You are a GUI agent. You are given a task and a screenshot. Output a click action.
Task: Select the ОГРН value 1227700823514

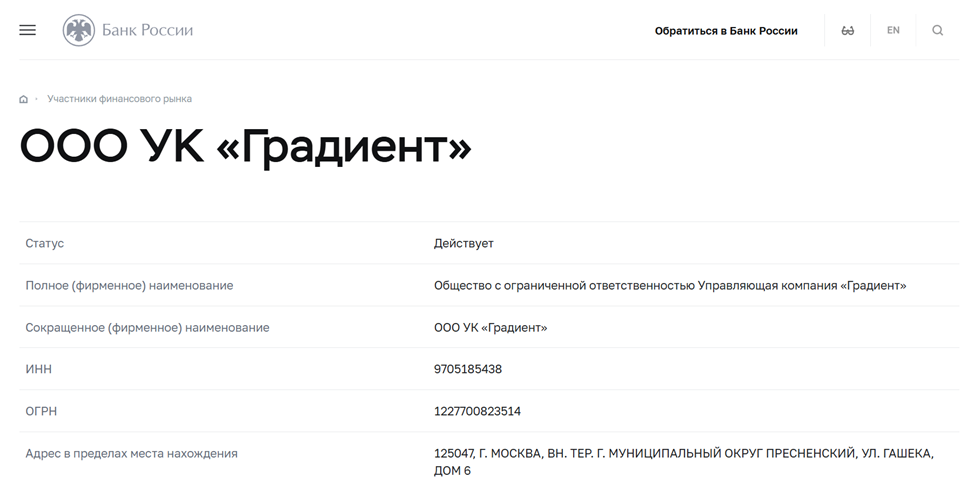pos(477,411)
